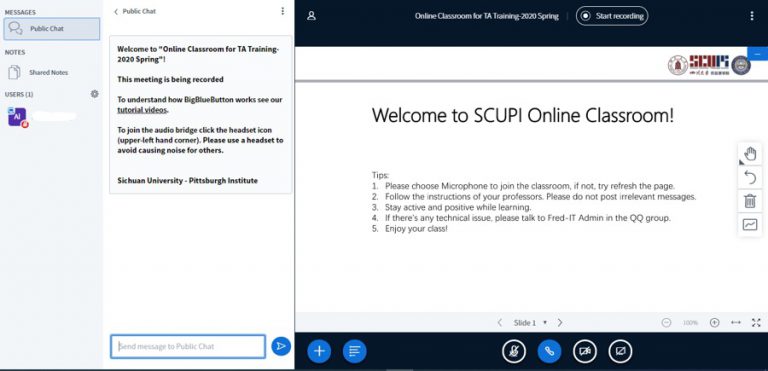Click the closed captions list icon
768x371 pixels.
click(355, 351)
